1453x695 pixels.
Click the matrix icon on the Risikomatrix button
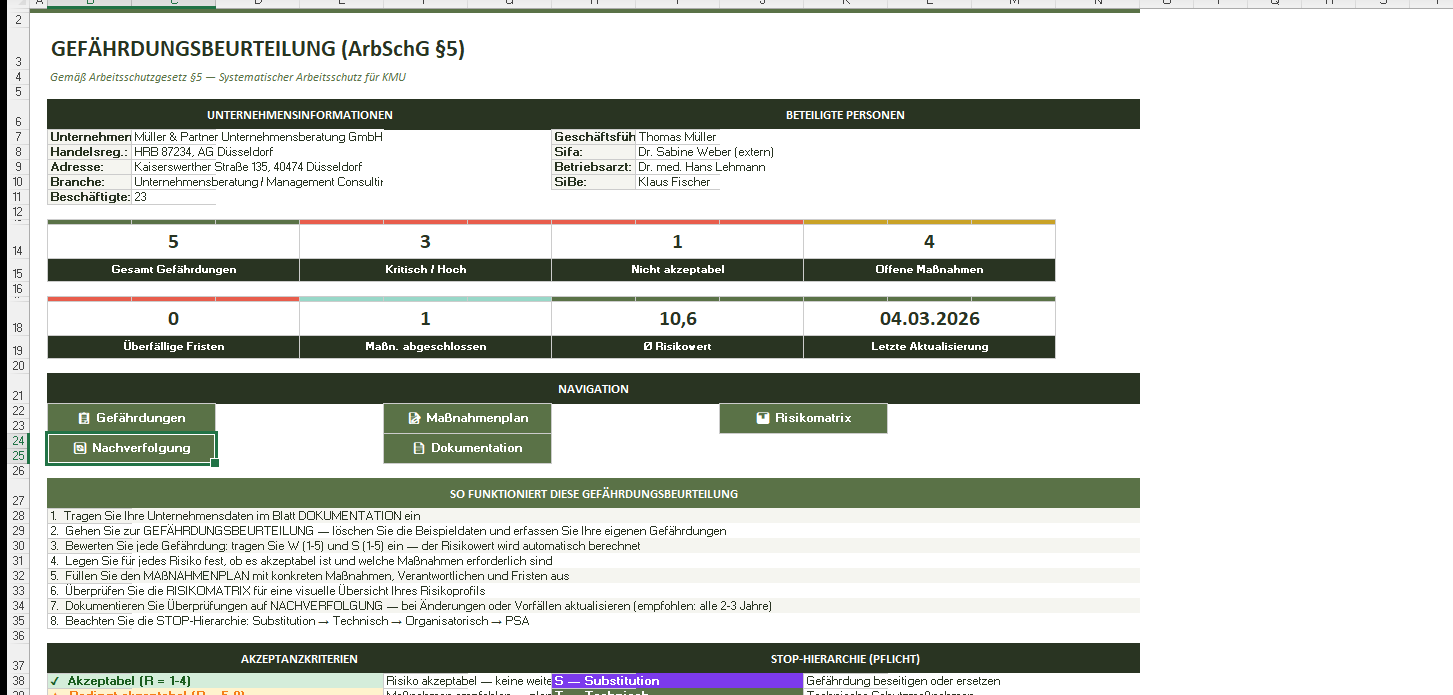pyautogui.click(x=763, y=418)
